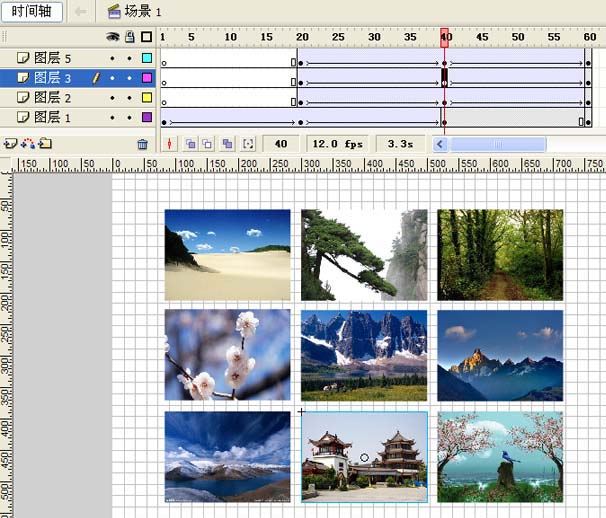The height and width of the screenshot is (518, 606).
Task: Turn on Edit Multiple Frames
Action: 227,144
